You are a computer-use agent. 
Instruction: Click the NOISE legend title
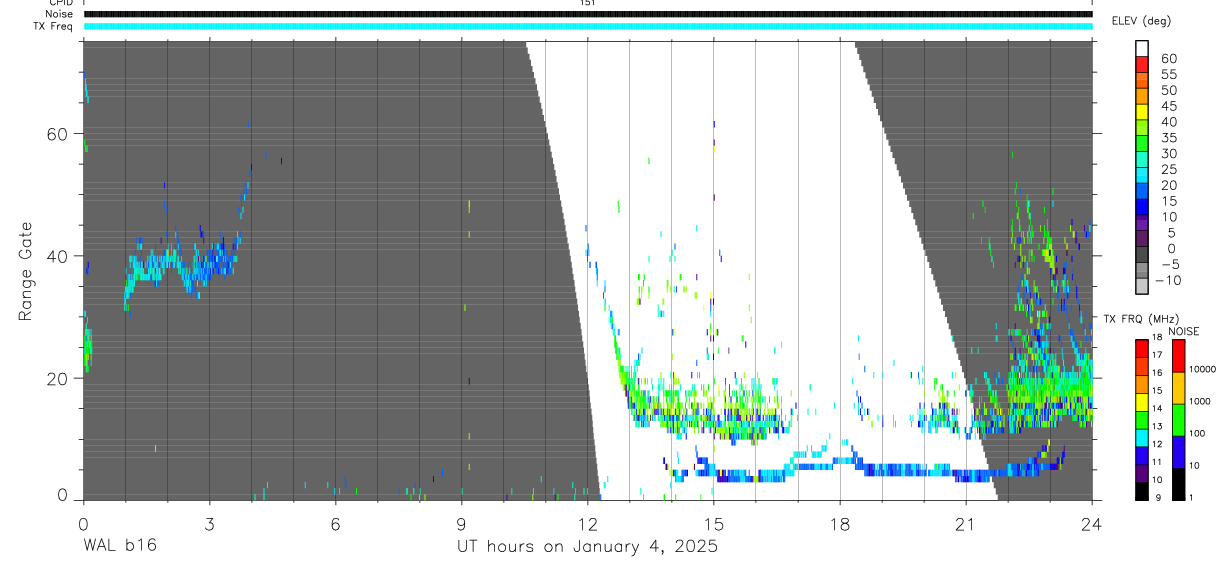(x=1183, y=332)
